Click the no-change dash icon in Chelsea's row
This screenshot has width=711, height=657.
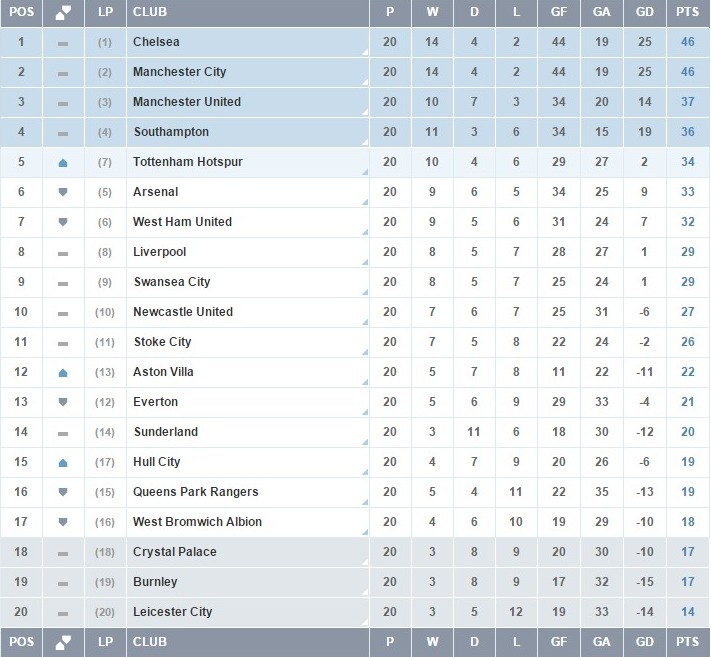(63, 43)
